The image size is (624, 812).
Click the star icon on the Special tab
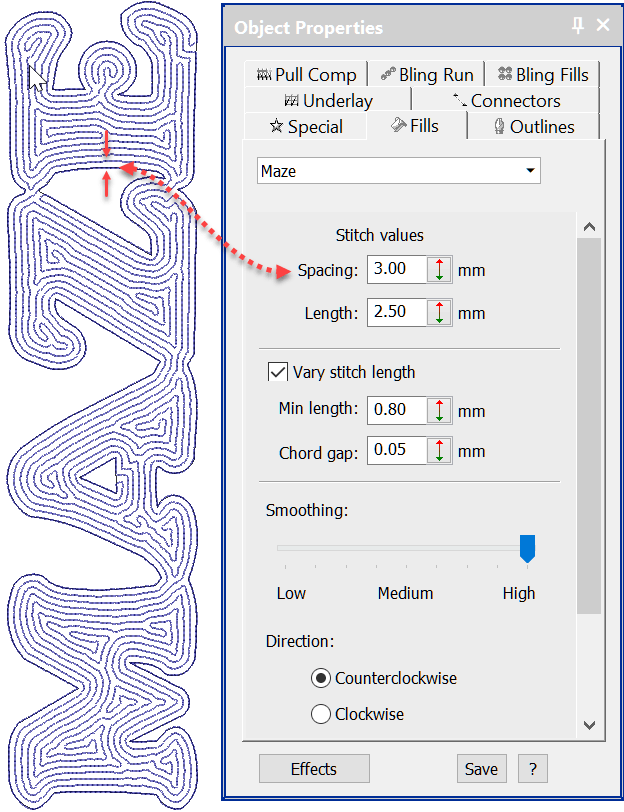(x=277, y=126)
